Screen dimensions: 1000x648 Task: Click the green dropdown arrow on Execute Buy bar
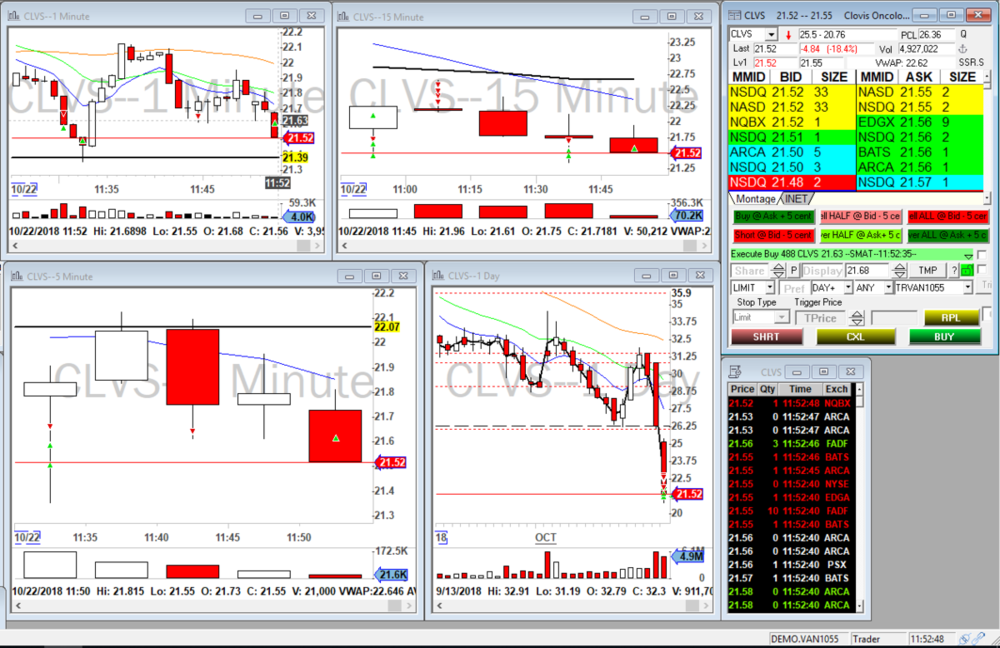[967, 254]
